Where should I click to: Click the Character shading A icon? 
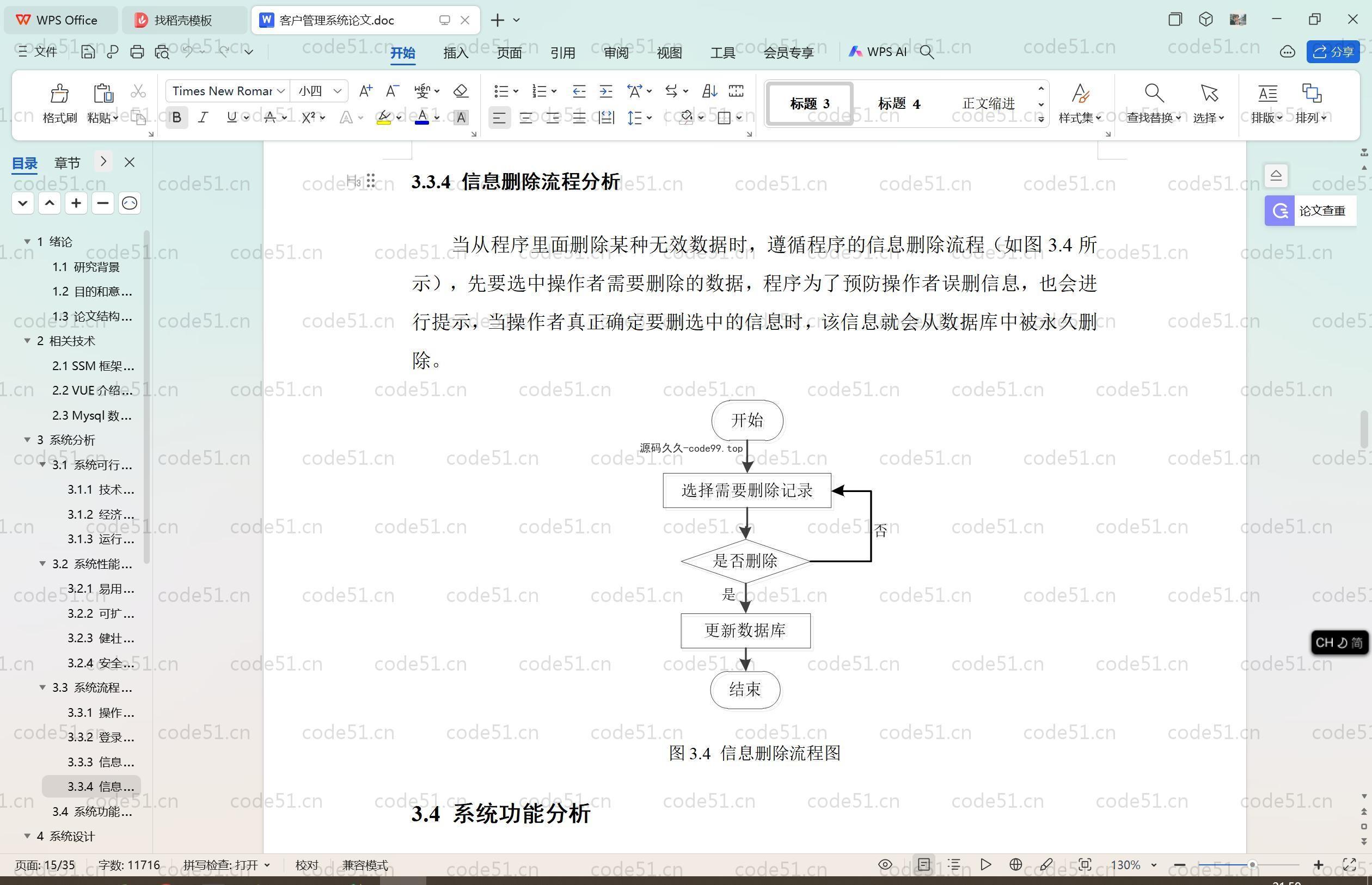click(461, 118)
